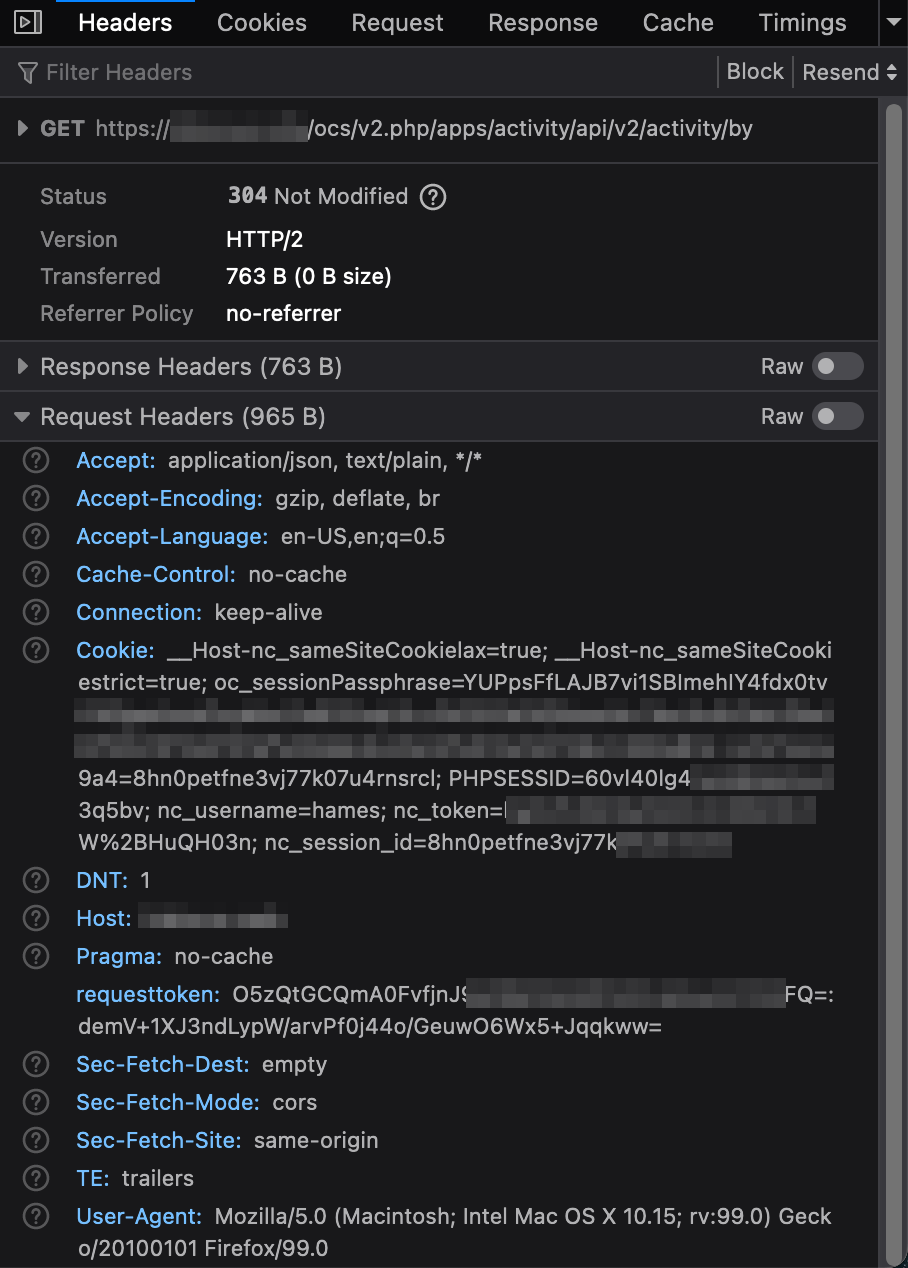Switch to the Cookies tab
The height and width of the screenshot is (1268, 908).
(261, 22)
